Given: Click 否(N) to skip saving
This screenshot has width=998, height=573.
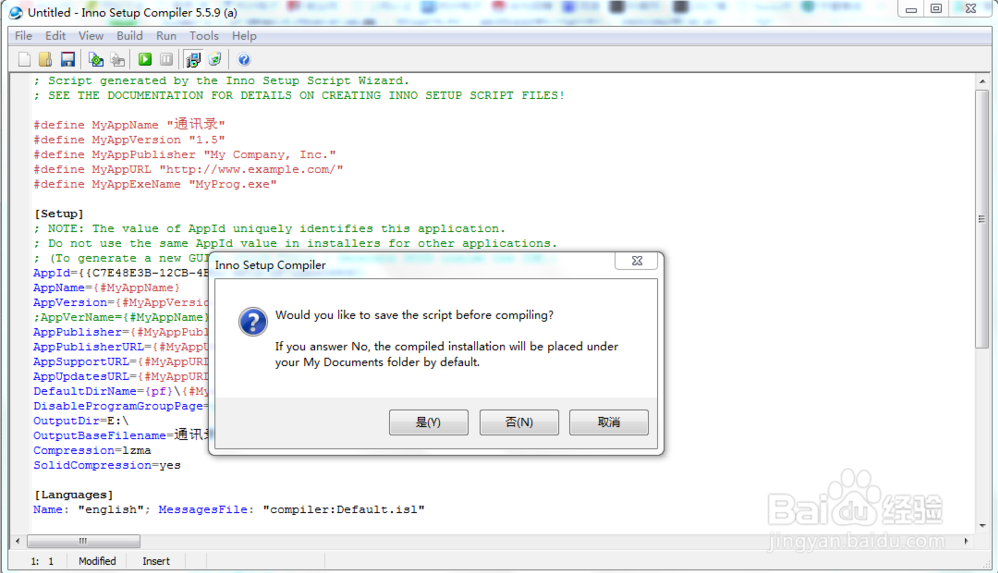Looking at the screenshot, I should (x=519, y=422).
